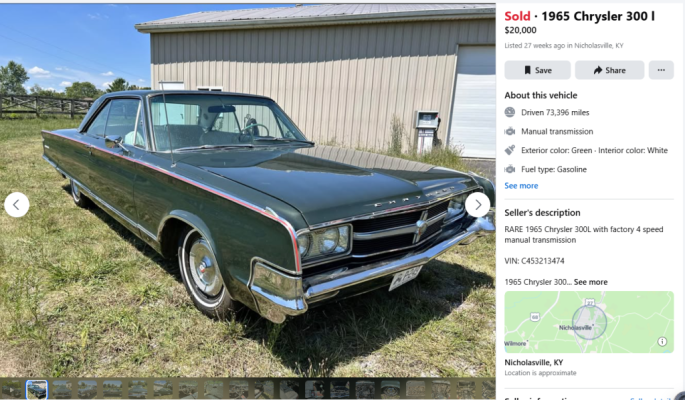Click the manual transmission icon
Image resolution: width=685 pixels, height=400 pixels.
click(x=510, y=131)
